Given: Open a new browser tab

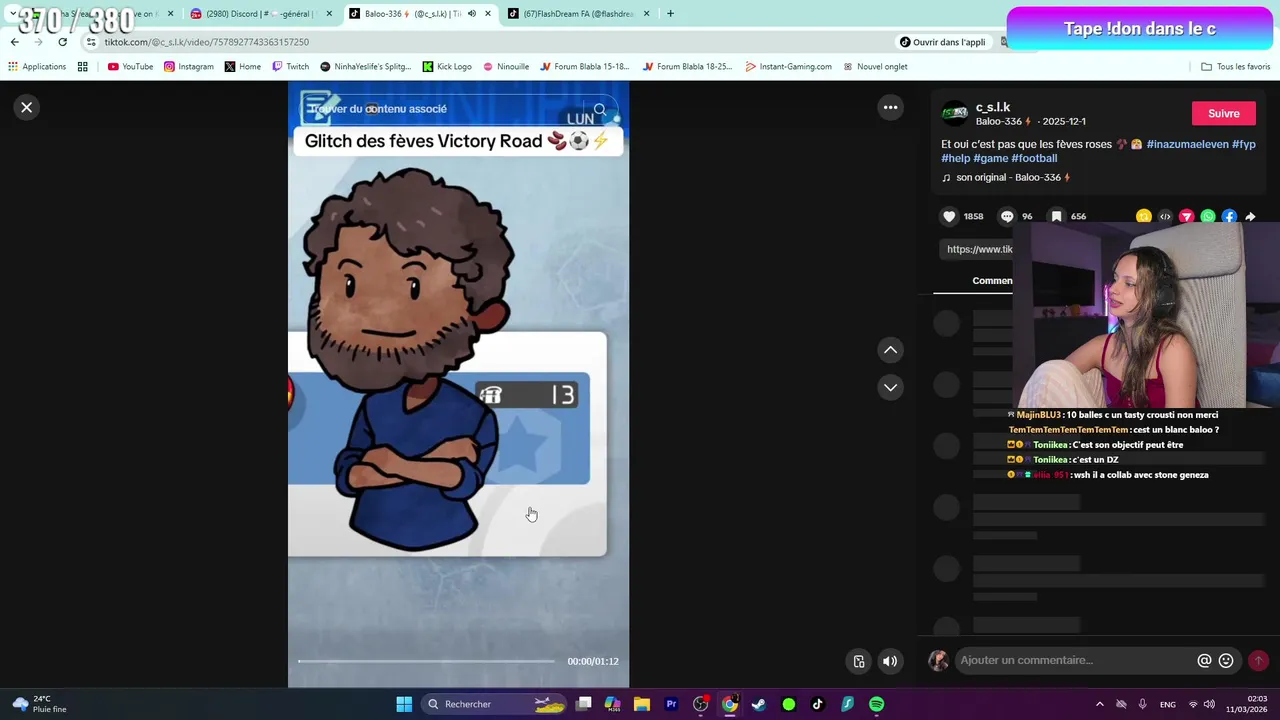Looking at the screenshot, I should click(670, 14).
